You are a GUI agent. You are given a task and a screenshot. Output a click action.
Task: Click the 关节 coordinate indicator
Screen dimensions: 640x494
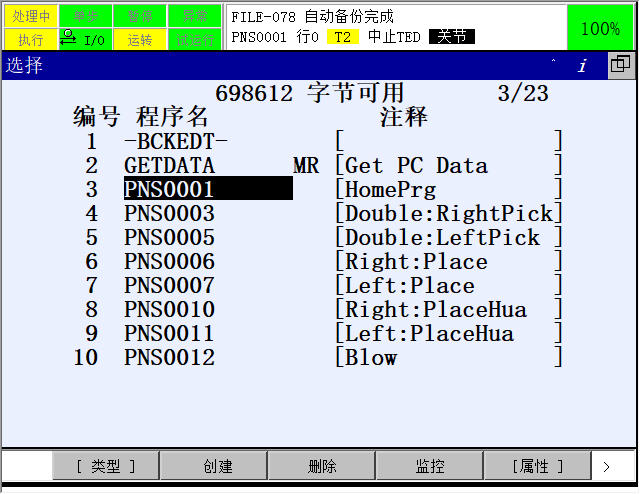pyautogui.click(x=452, y=37)
